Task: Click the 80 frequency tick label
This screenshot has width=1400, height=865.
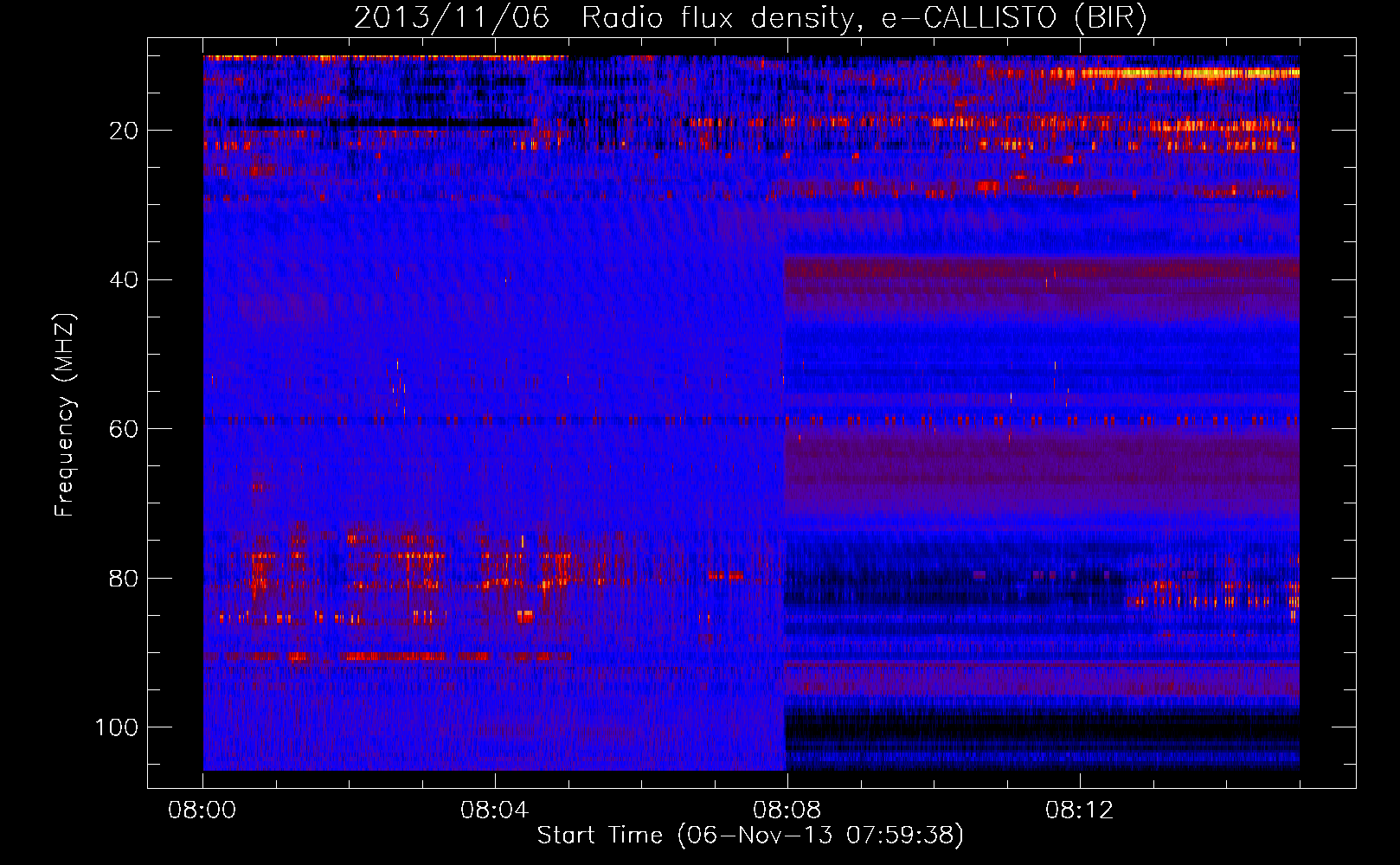Action: pyautogui.click(x=124, y=578)
